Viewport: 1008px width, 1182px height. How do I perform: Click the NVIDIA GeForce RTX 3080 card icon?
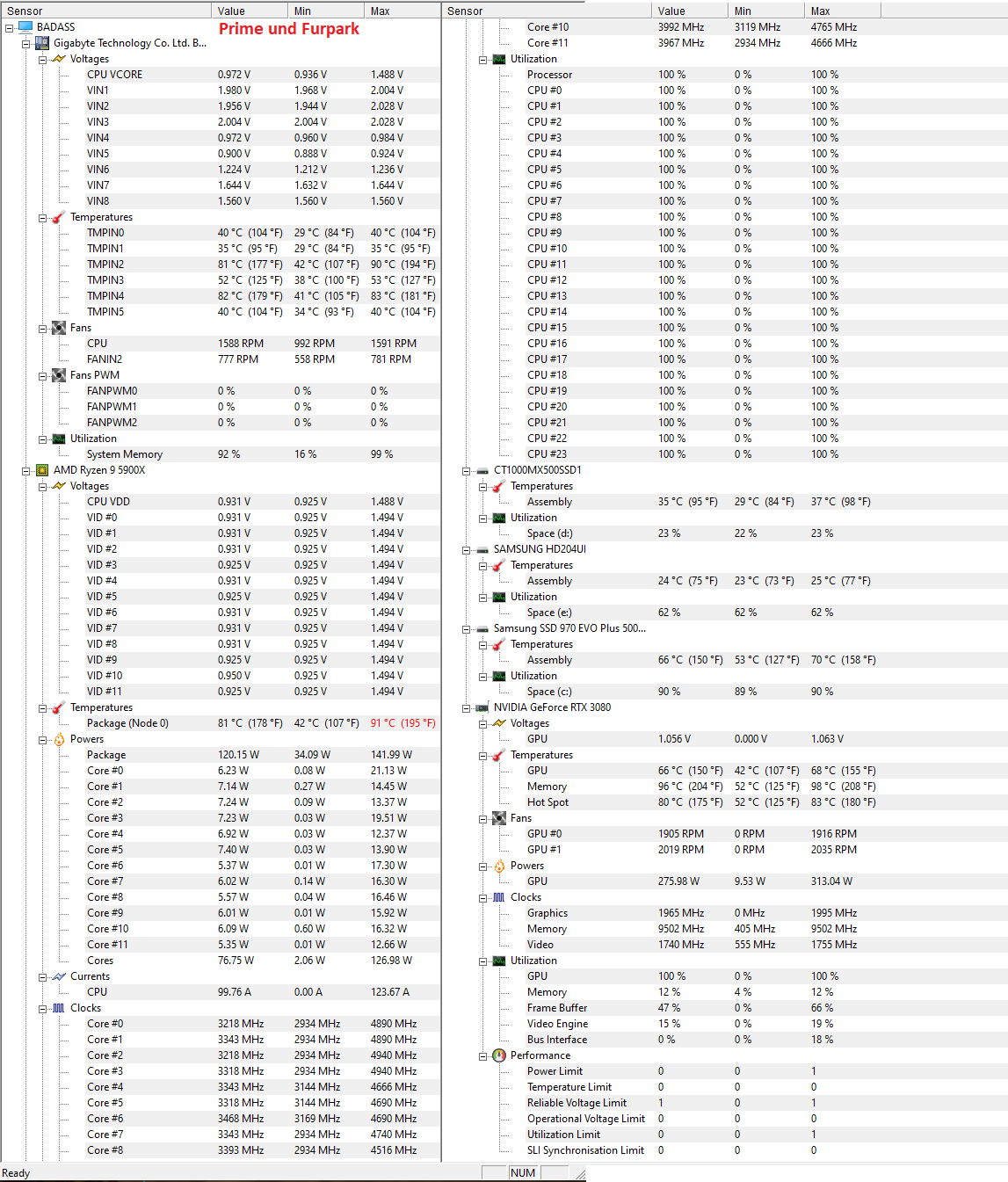pos(482,707)
